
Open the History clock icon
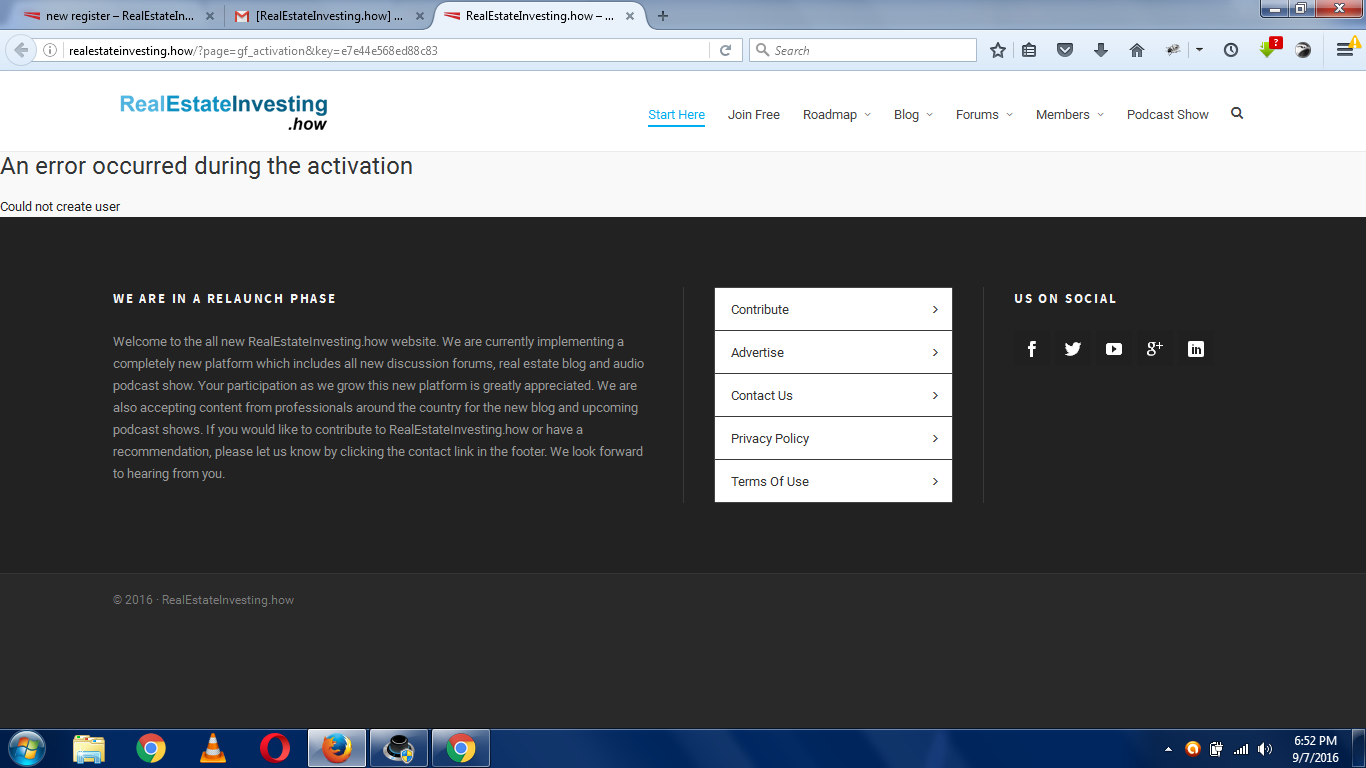coord(1231,50)
